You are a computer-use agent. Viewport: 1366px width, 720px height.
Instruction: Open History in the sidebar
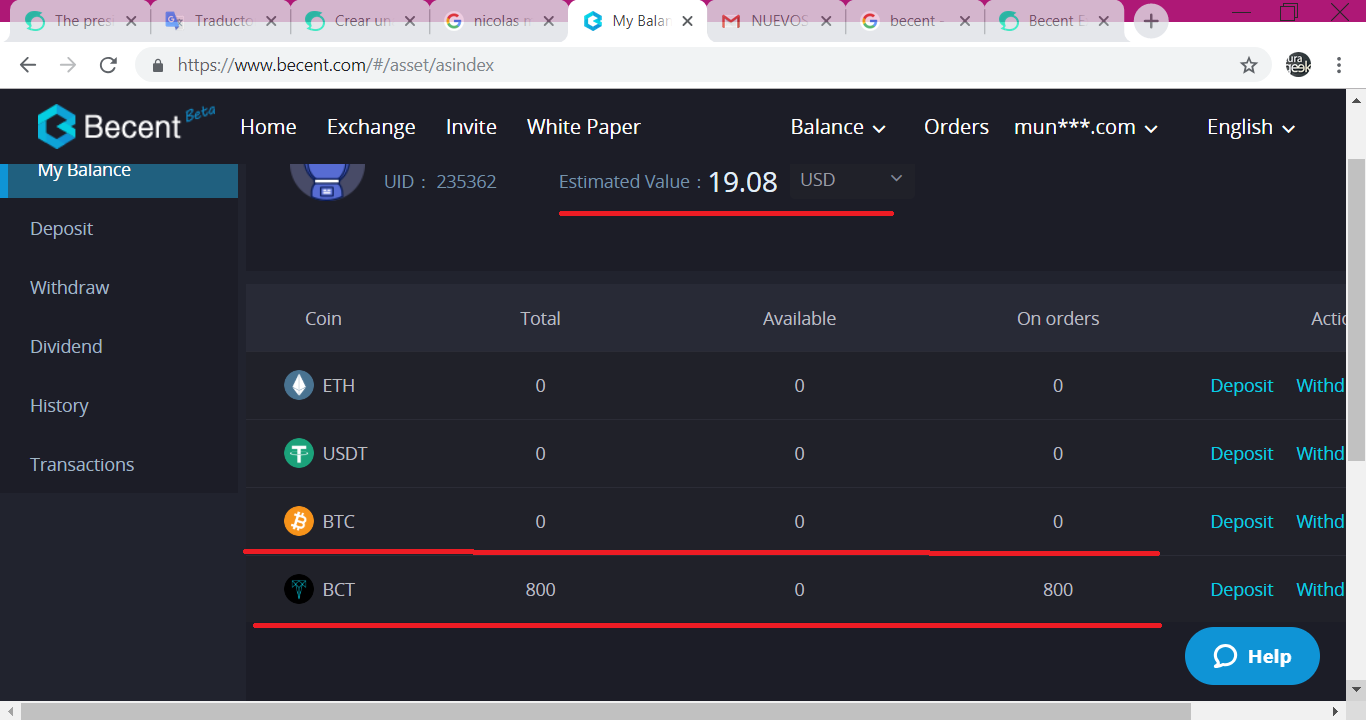[59, 406]
